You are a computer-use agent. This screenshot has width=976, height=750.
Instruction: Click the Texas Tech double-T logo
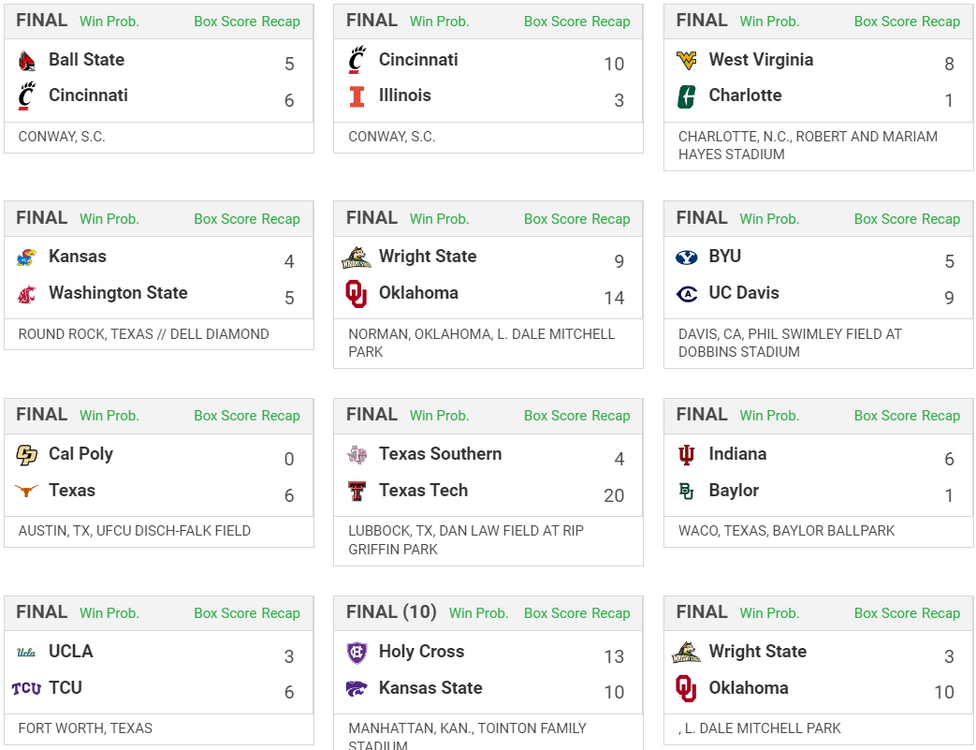357,491
